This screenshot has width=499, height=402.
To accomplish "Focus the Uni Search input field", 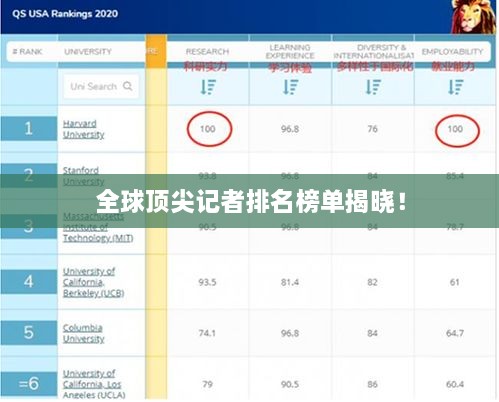I will (101, 86).
